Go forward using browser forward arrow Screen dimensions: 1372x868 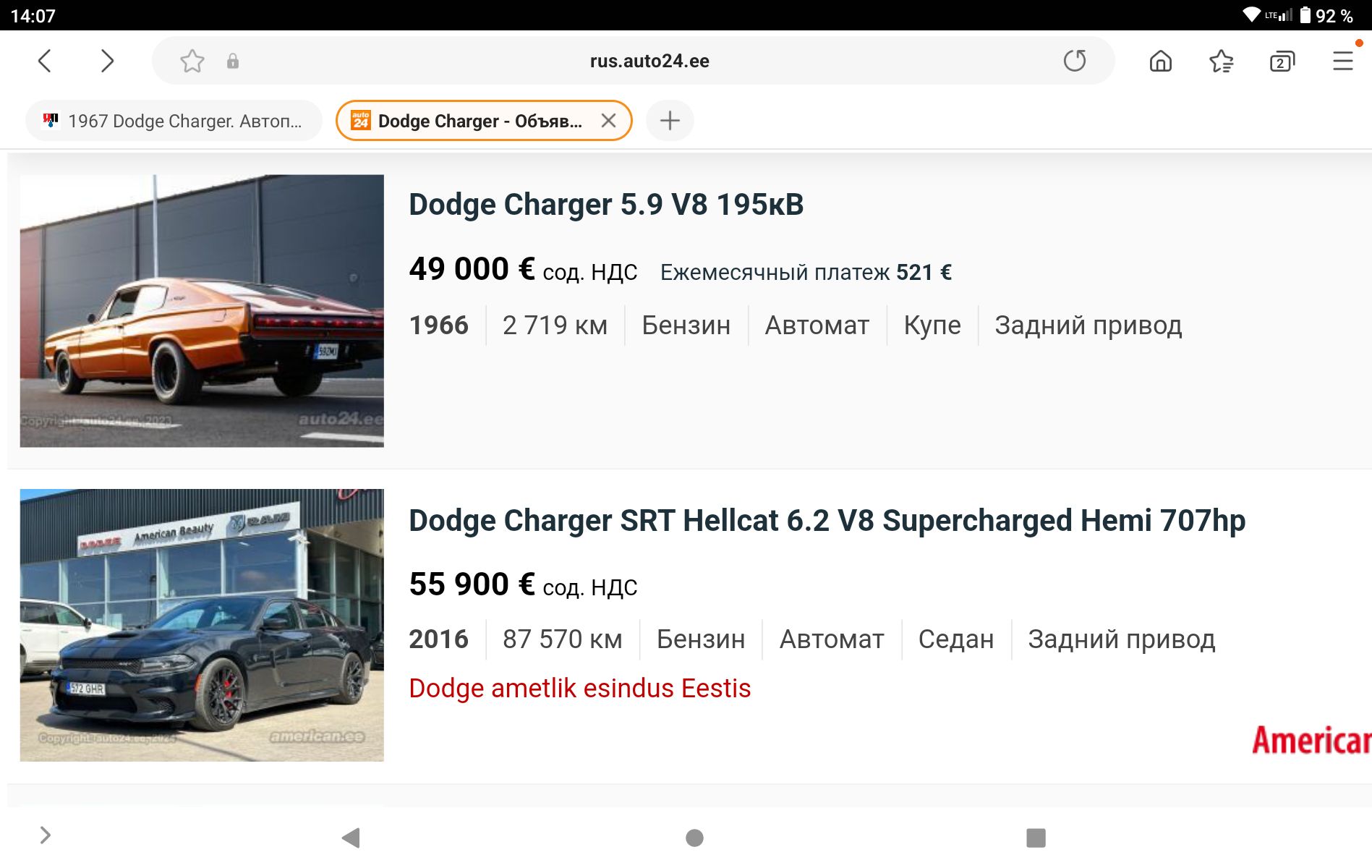click(x=107, y=61)
